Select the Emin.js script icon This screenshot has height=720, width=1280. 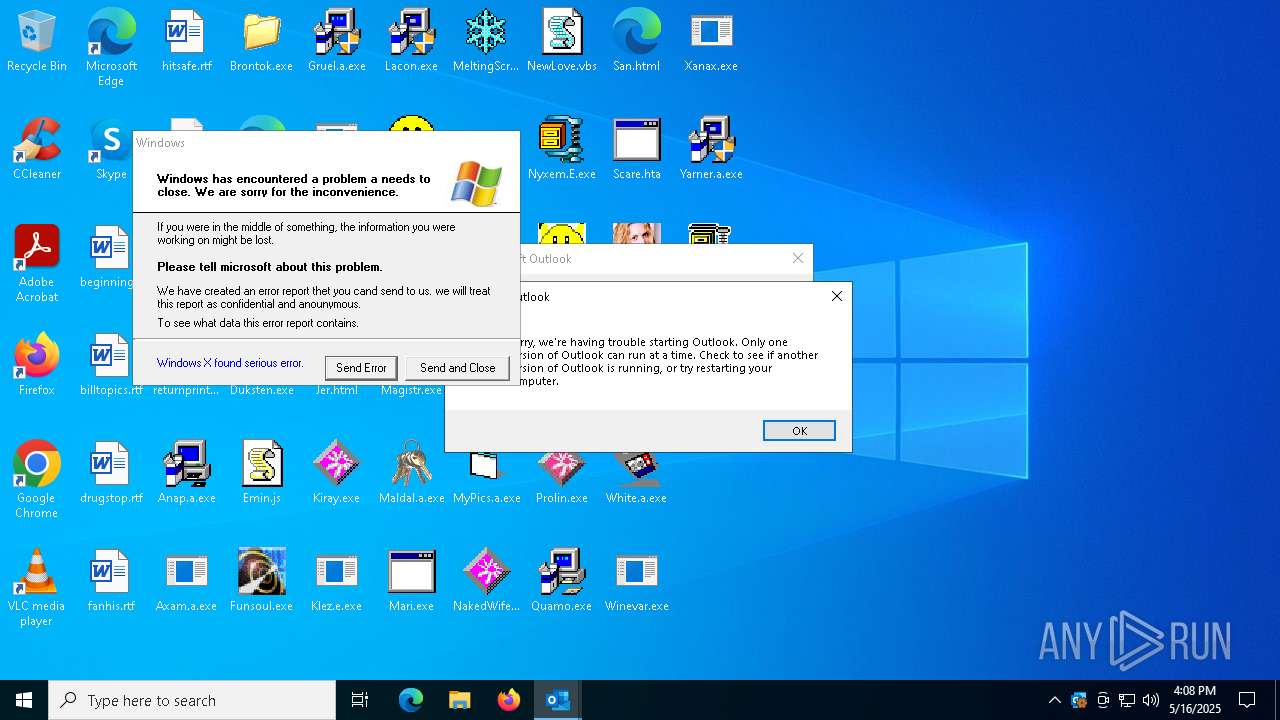pyautogui.click(x=261, y=473)
